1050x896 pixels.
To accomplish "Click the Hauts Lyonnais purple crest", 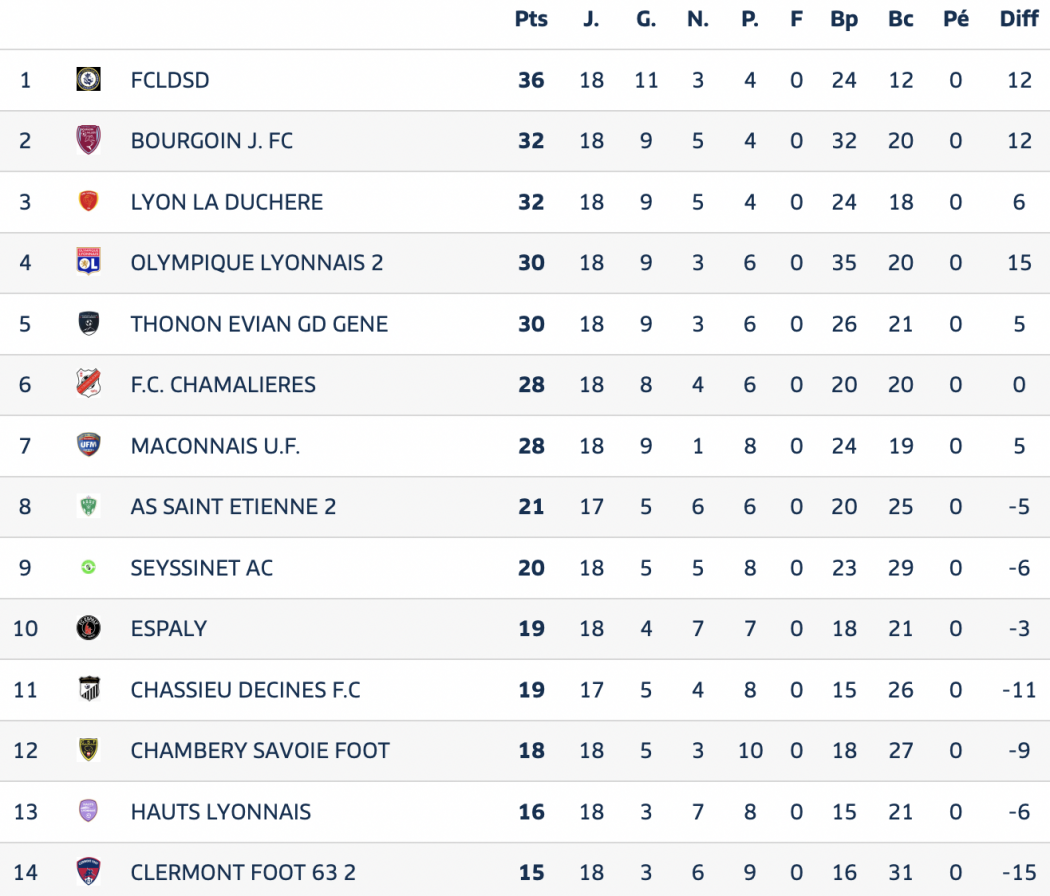I will 88,811.
